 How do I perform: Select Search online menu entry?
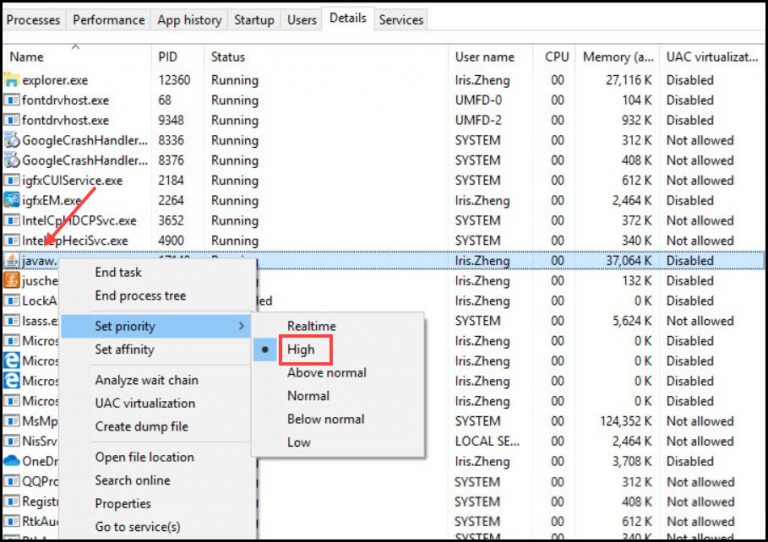point(133,480)
